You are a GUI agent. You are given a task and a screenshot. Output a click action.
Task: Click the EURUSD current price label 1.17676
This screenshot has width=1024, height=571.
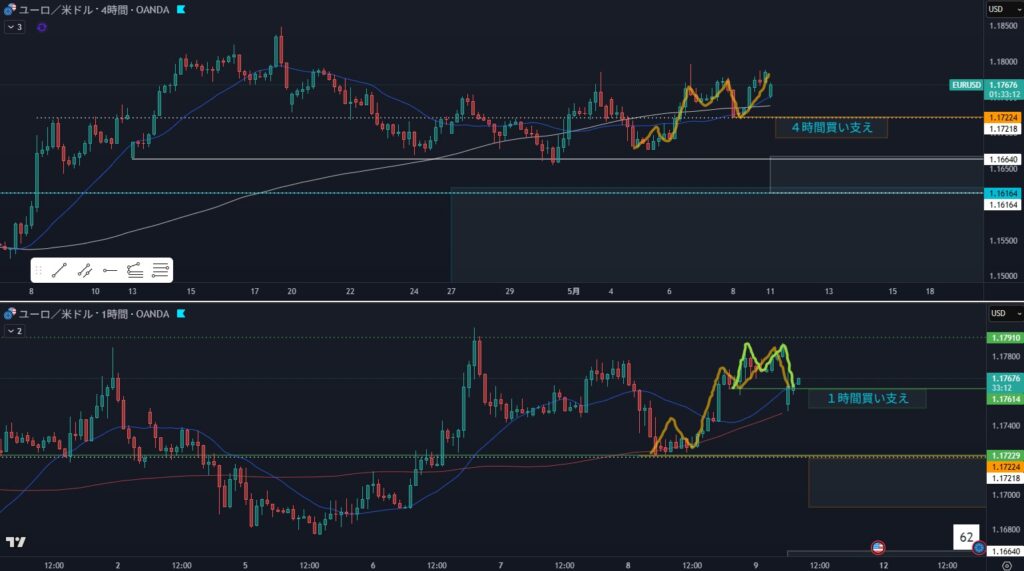coord(1004,85)
